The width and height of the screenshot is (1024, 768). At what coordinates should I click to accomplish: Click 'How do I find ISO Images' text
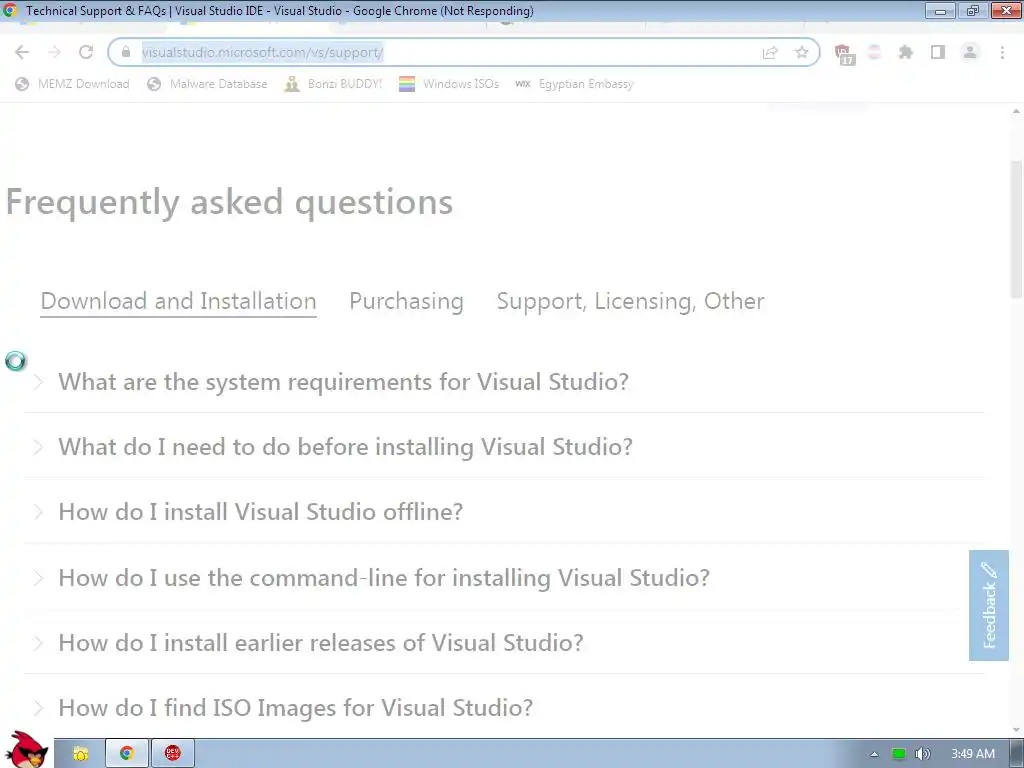pyautogui.click(x=295, y=708)
